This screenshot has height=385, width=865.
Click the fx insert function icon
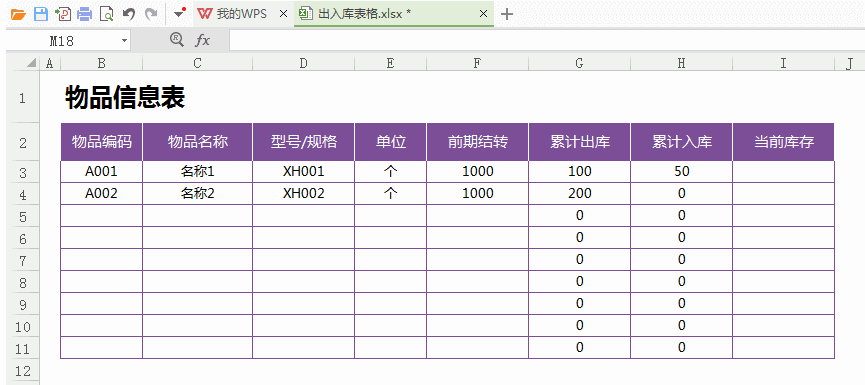point(202,40)
